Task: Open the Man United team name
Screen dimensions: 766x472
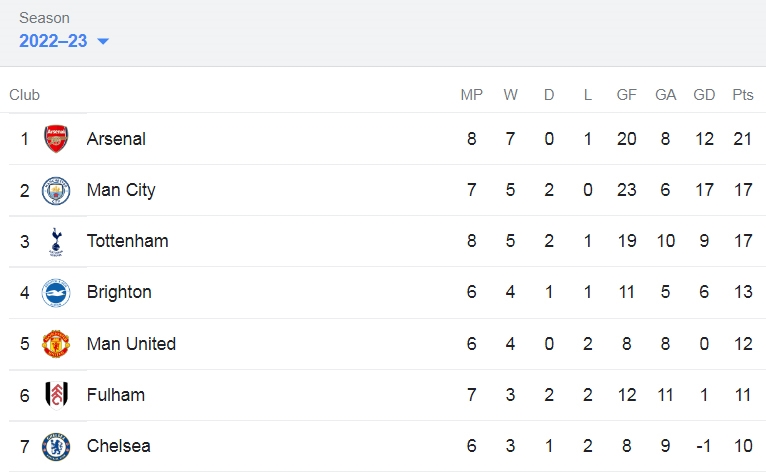Action: 131,343
